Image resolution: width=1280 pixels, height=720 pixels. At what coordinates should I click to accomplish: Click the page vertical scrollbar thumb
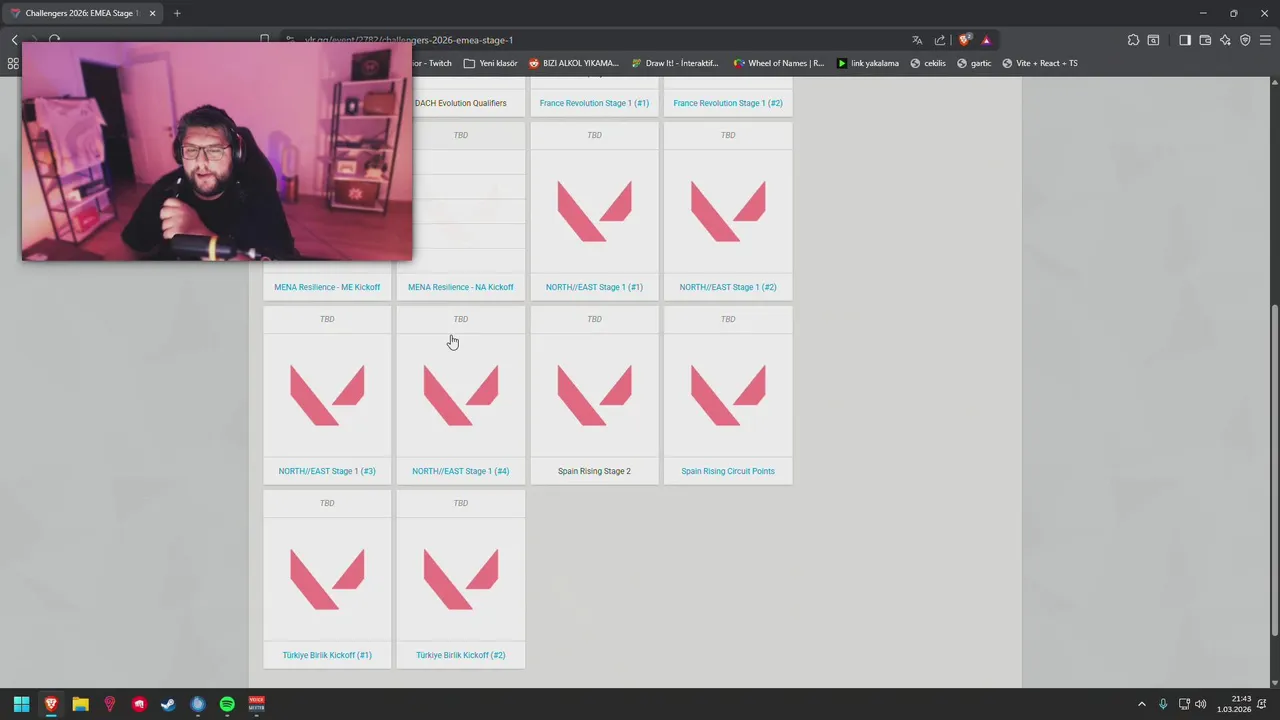pyautogui.click(x=1274, y=468)
